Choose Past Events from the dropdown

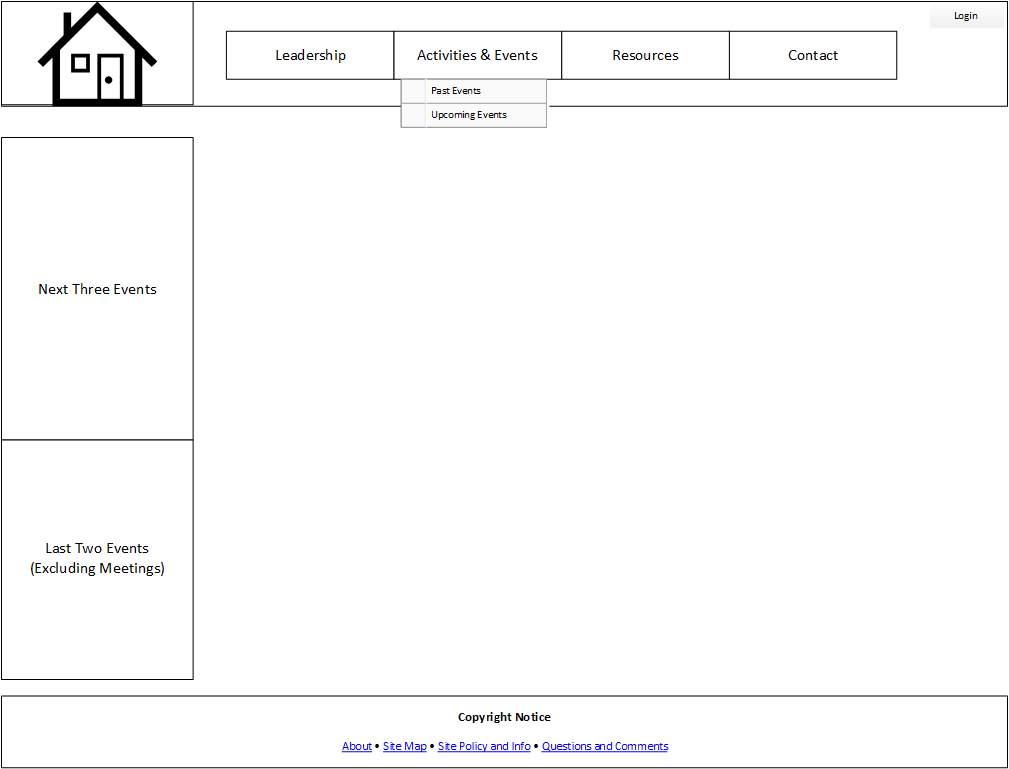click(474, 91)
